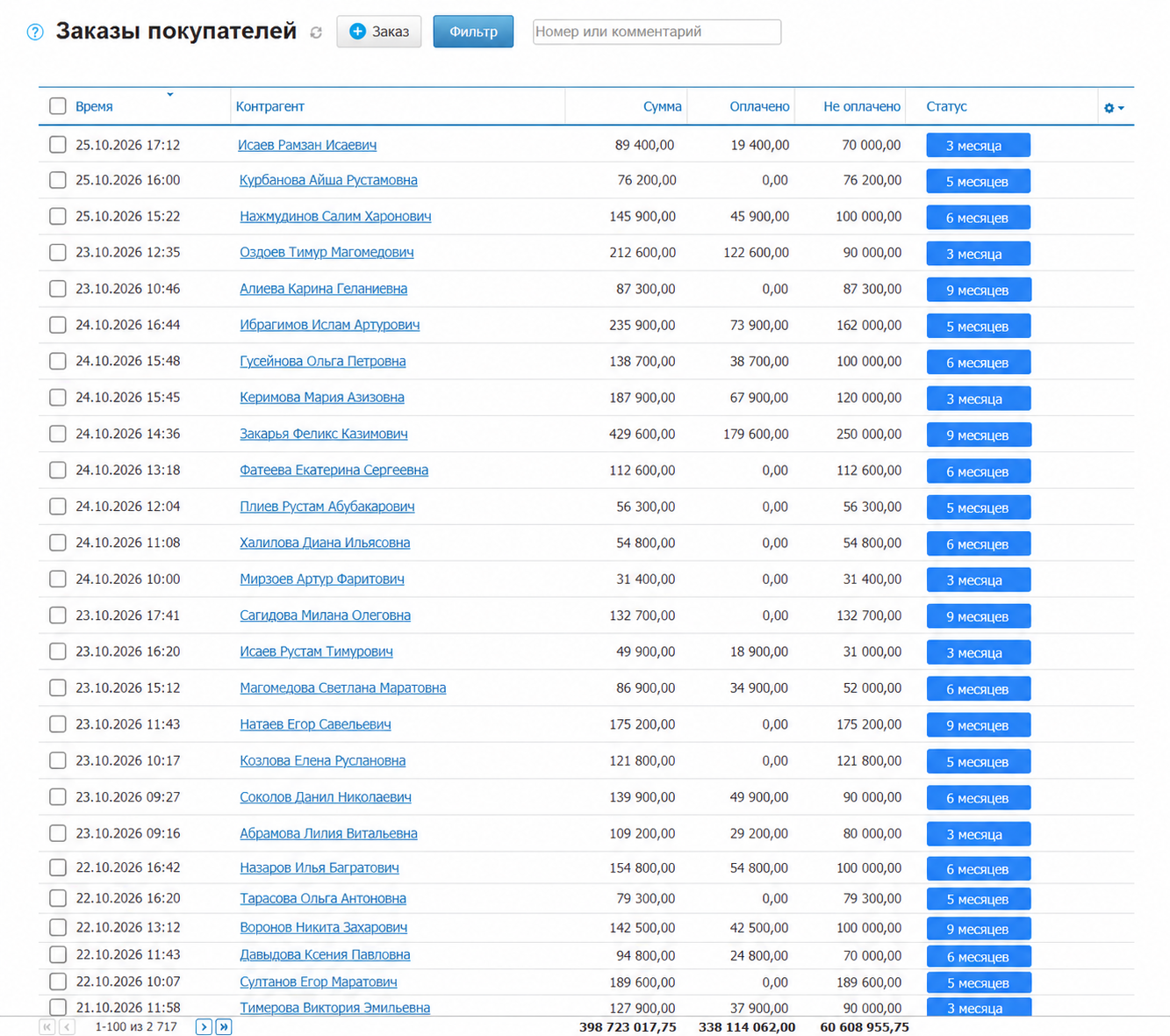Sort by the Статус column header

[x=946, y=106]
